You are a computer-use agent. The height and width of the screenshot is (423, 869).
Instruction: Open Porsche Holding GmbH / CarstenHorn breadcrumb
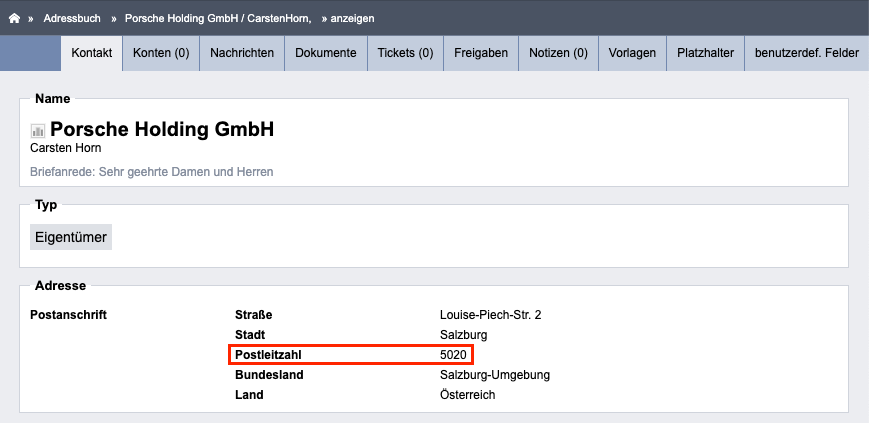[218, 18]
